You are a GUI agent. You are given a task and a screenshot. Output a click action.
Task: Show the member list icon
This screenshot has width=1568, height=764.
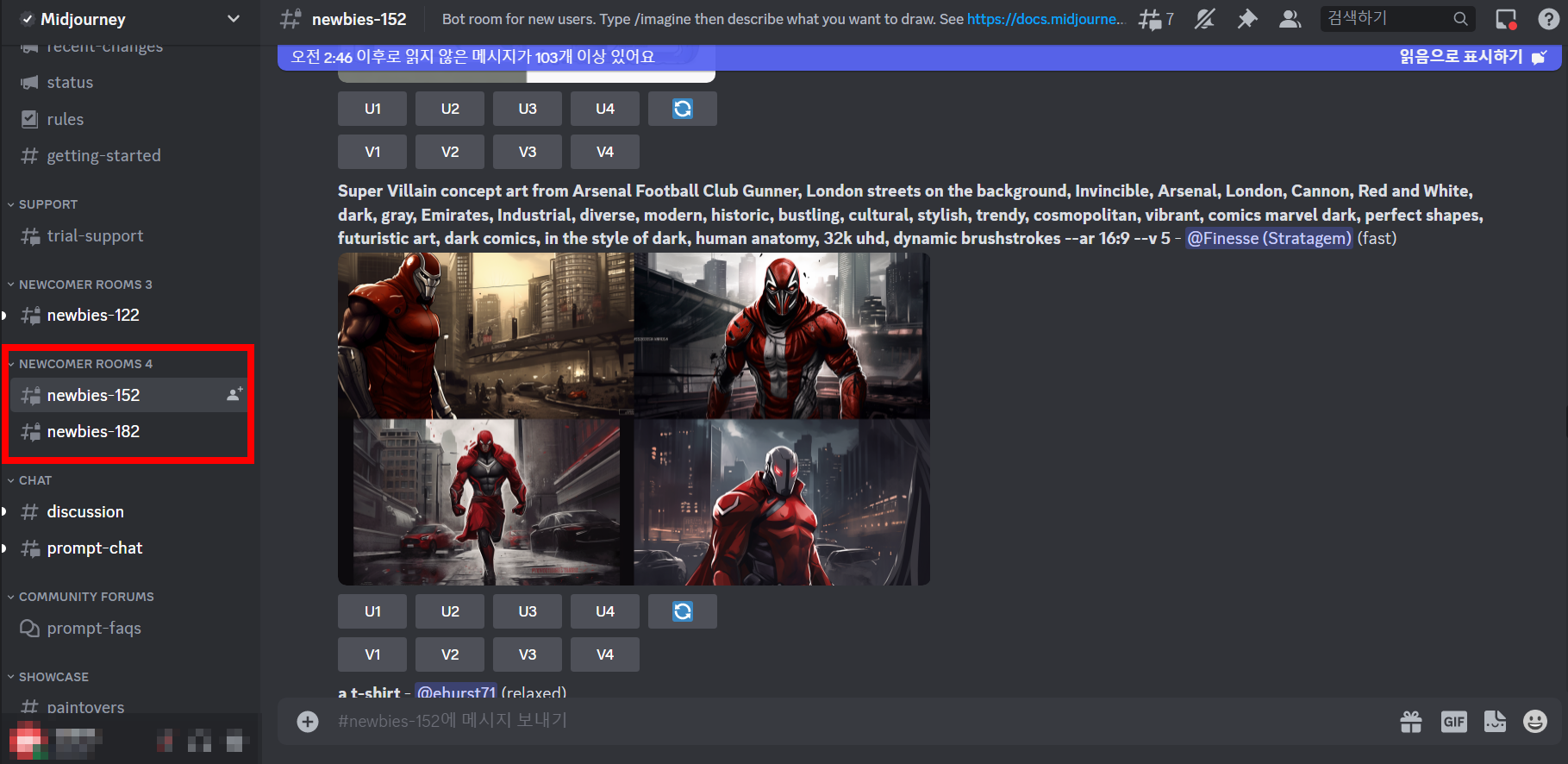pos(1290,19)
